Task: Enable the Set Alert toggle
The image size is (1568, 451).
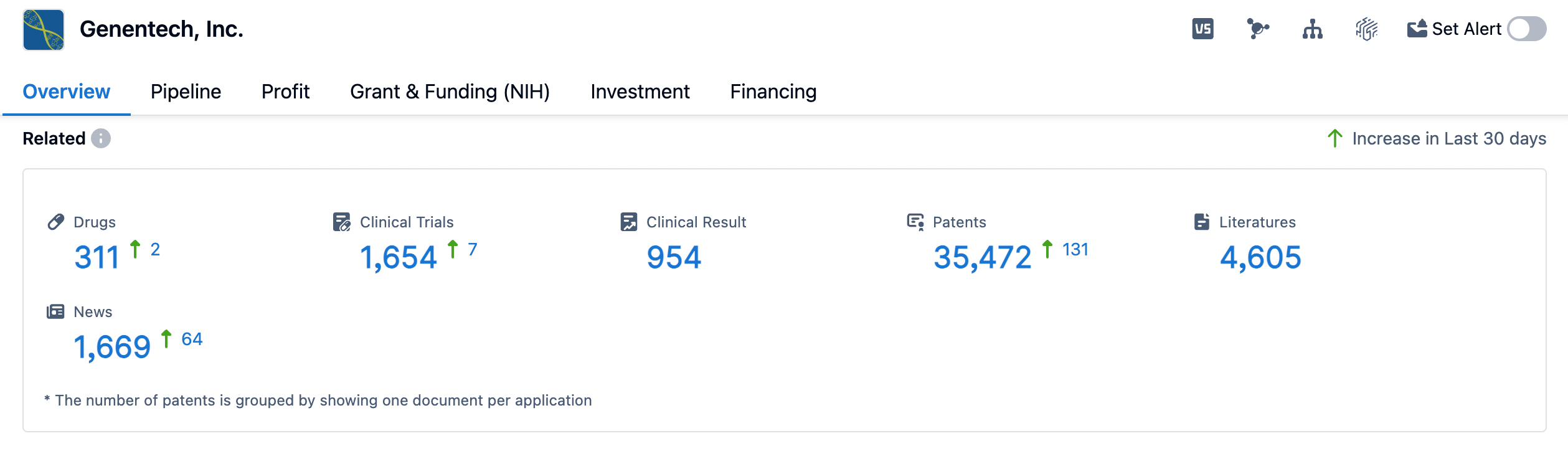Action: pyautogui.click(x=1526, y=29)
